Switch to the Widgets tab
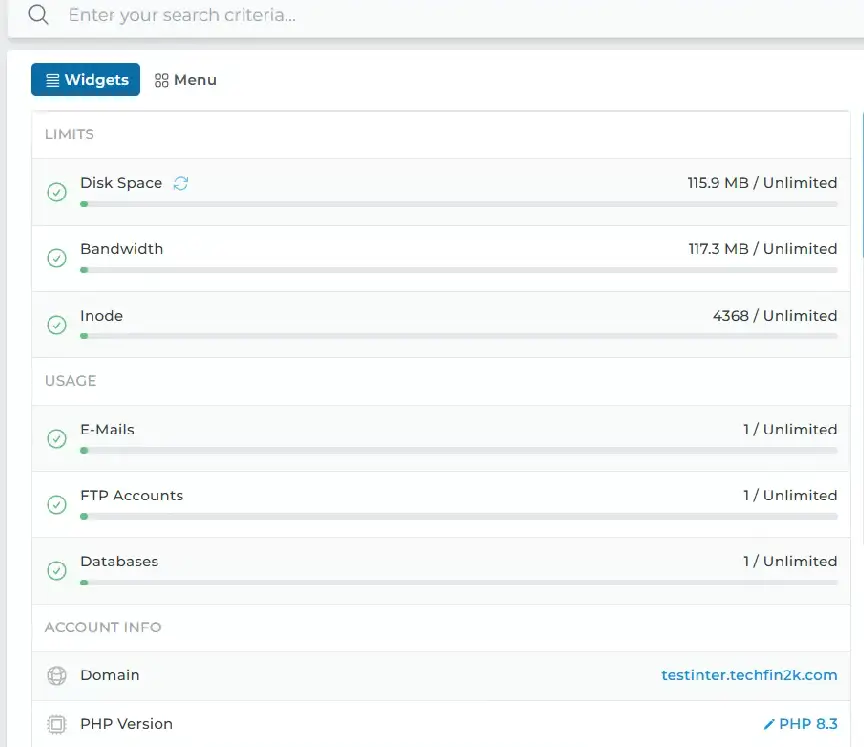This screenshot has width=864, height=747. [x=85, y=79]
